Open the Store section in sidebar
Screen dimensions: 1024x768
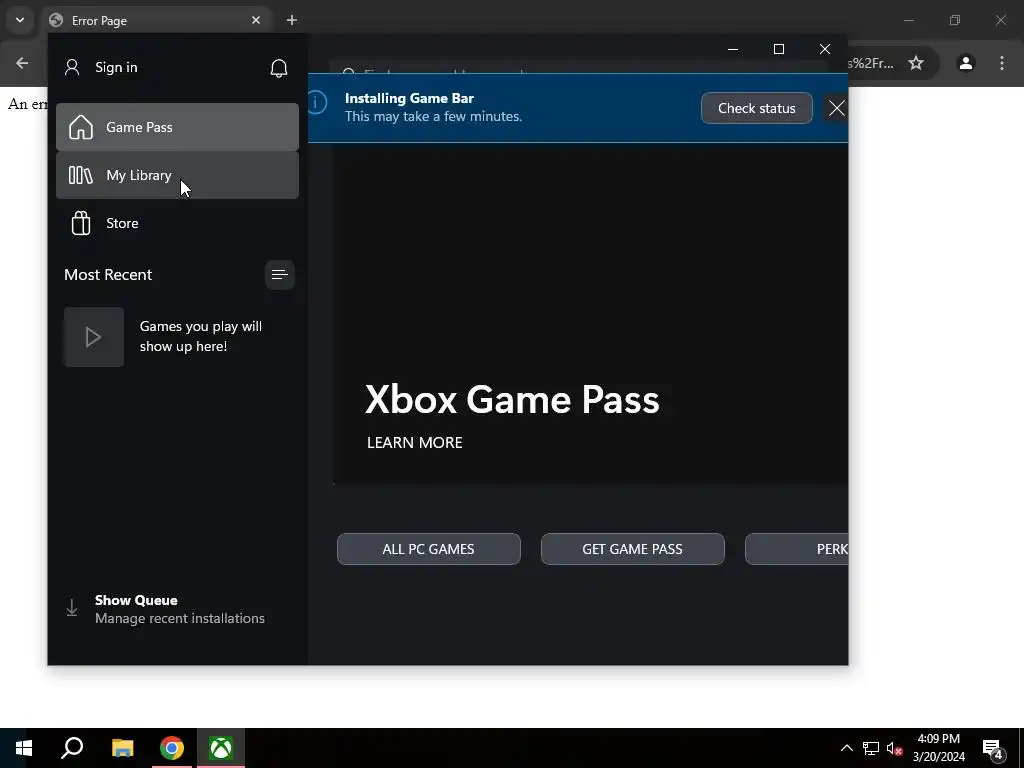point(177,223)
